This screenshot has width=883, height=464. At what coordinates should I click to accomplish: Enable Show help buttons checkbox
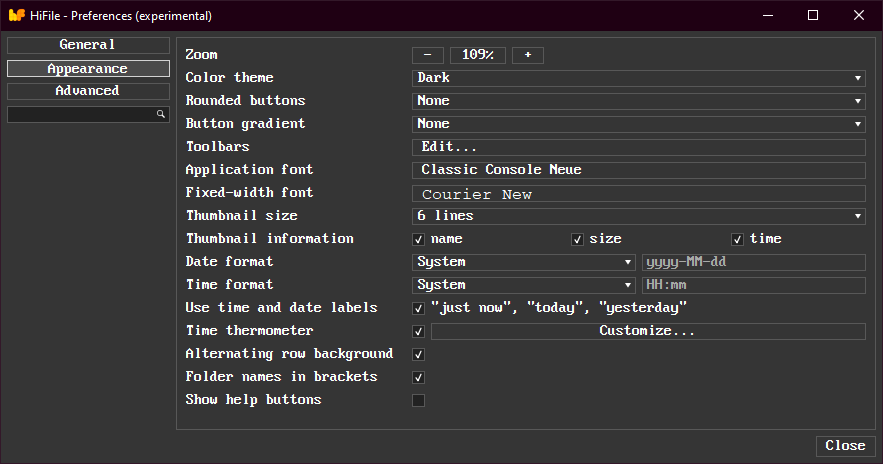pyautogui.click(x=419, y=401)
